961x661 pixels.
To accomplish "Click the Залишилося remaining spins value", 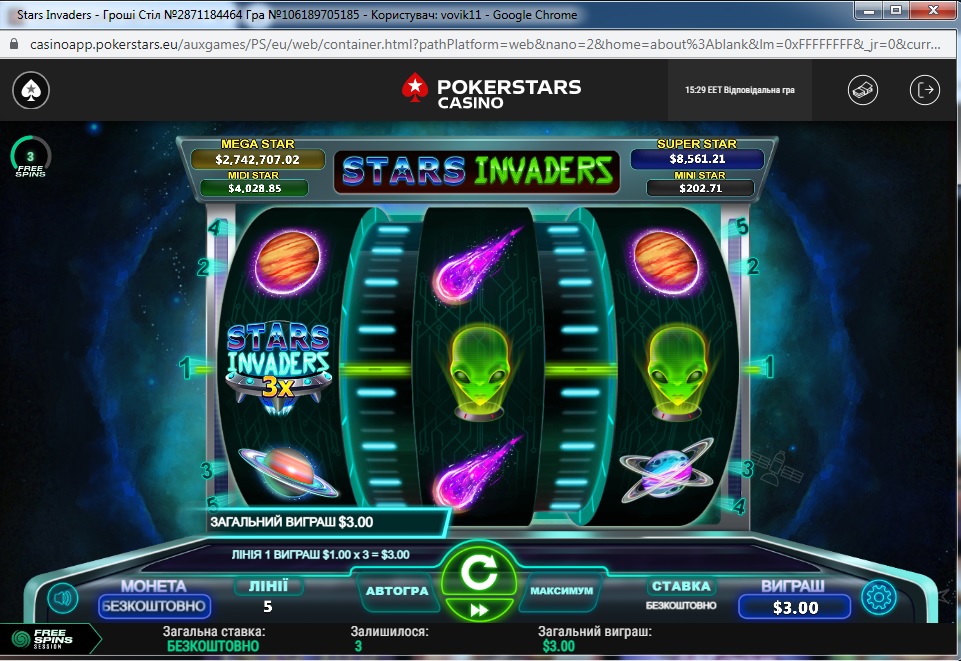I will (x=358, y=646).
